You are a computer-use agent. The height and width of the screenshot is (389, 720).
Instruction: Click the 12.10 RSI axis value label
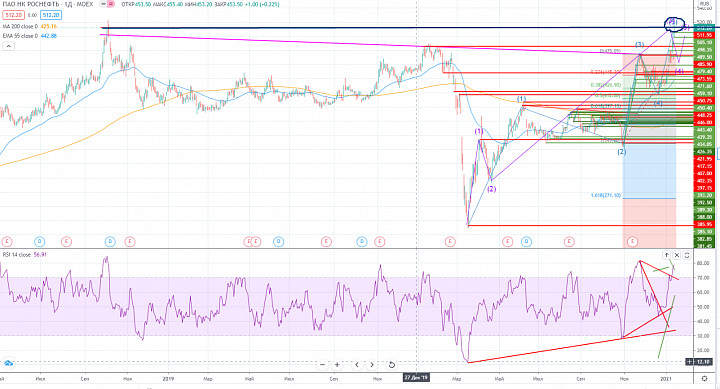(703, 362)
